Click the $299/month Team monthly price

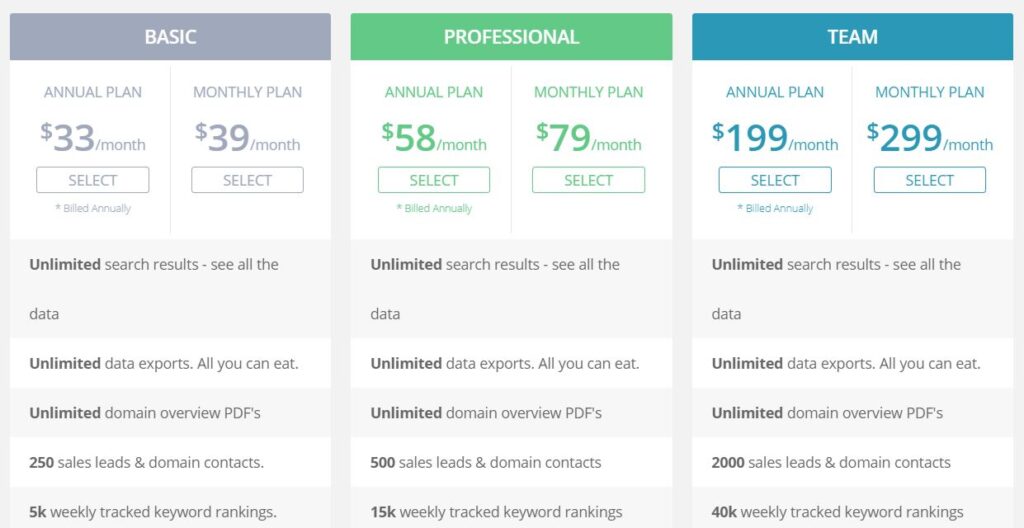929,138
